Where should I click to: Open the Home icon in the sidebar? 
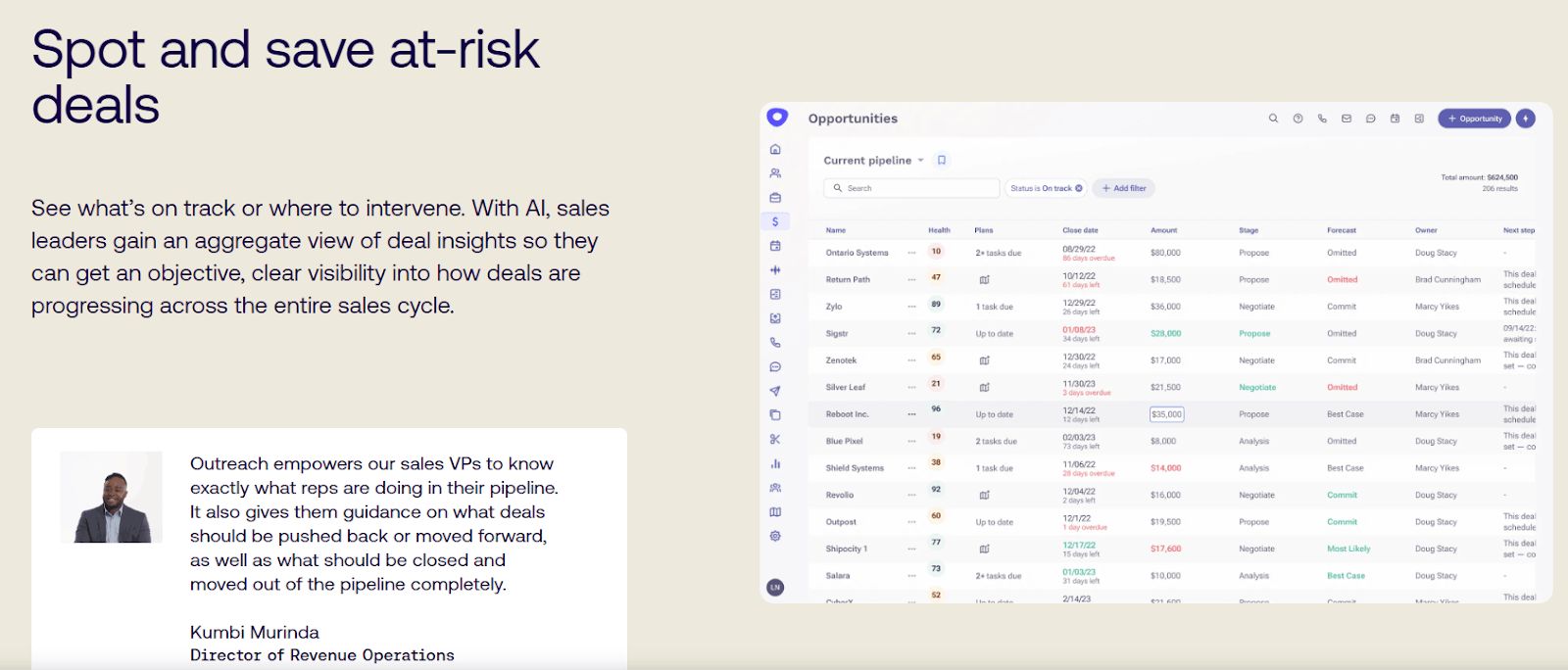[775, 149]
